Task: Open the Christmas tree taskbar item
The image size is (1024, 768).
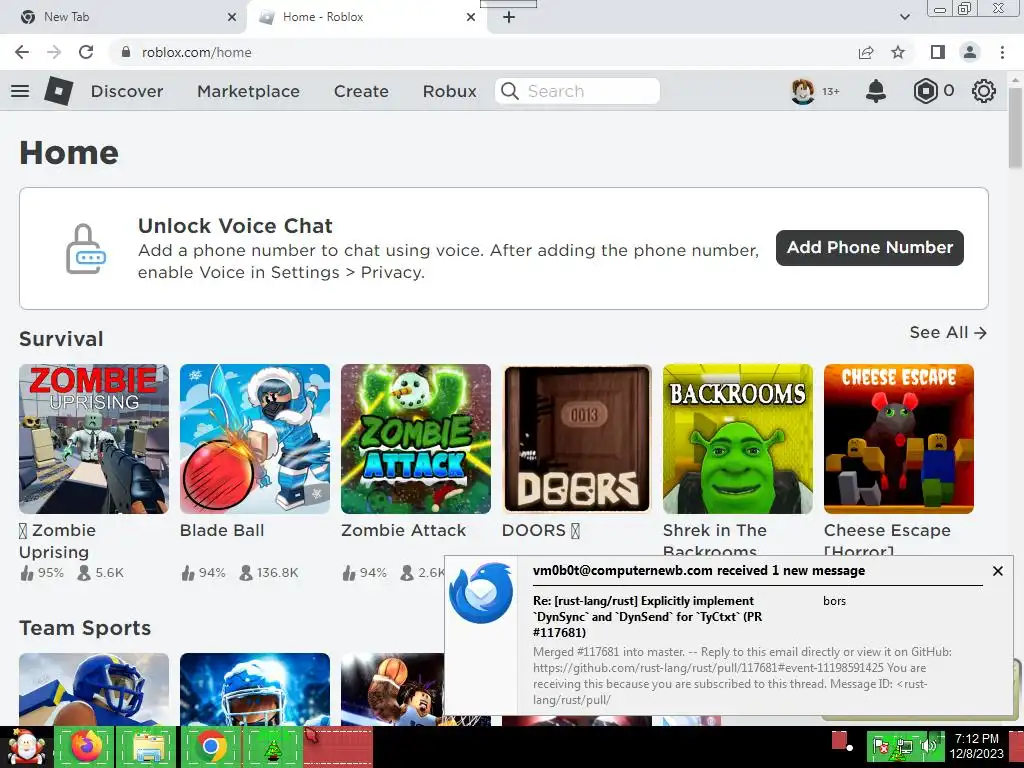Action: pos(272,746)
